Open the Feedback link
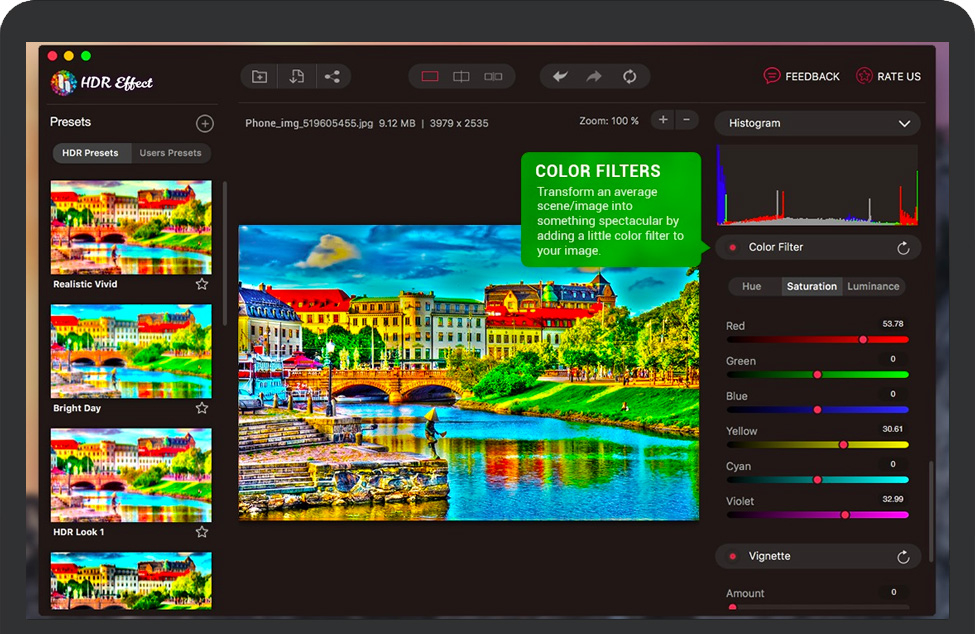The image size is (975, 634). point(801,77)
